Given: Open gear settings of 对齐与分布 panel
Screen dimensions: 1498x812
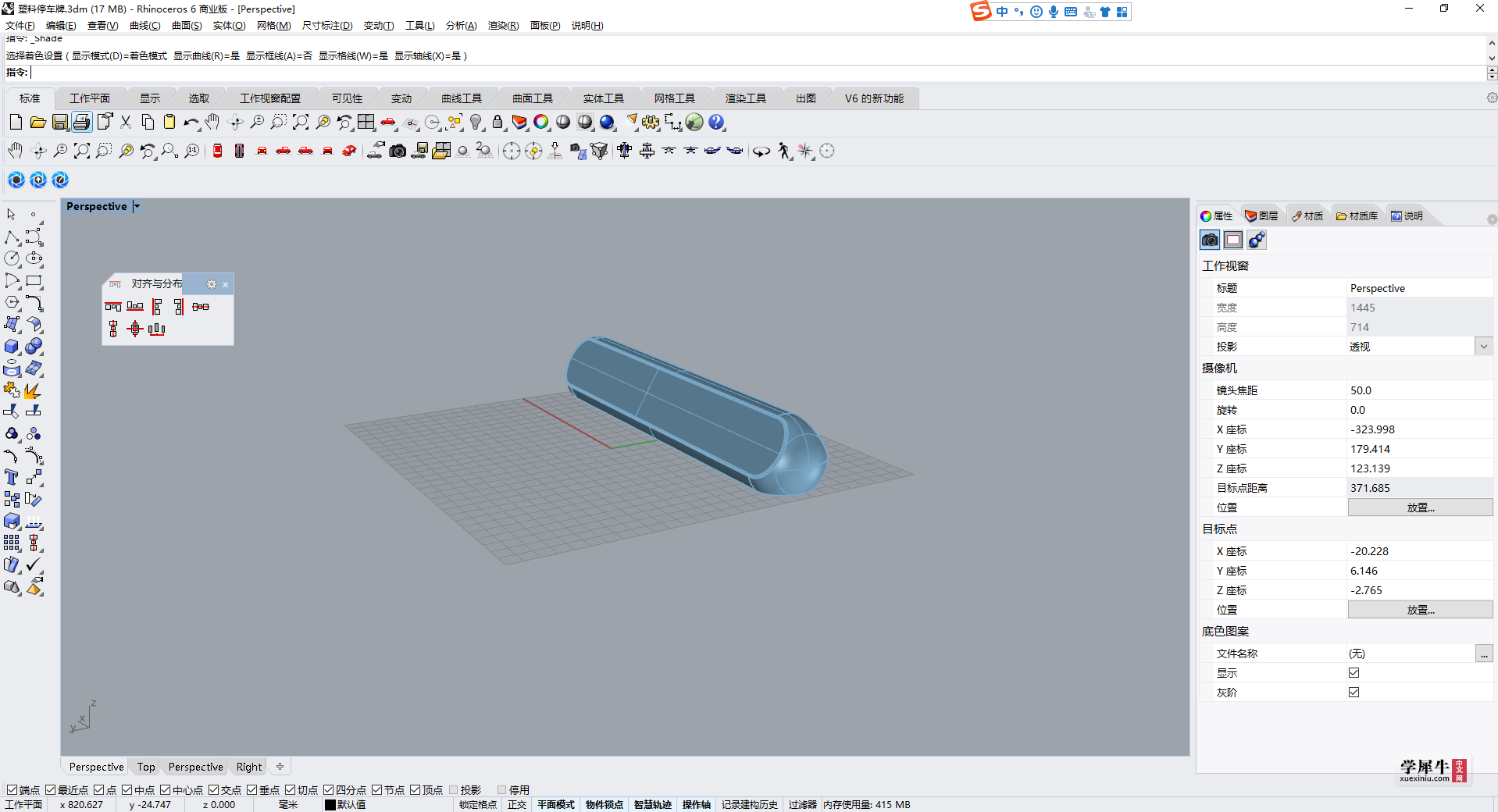Looking at the screenshot, I should [212, 284].
